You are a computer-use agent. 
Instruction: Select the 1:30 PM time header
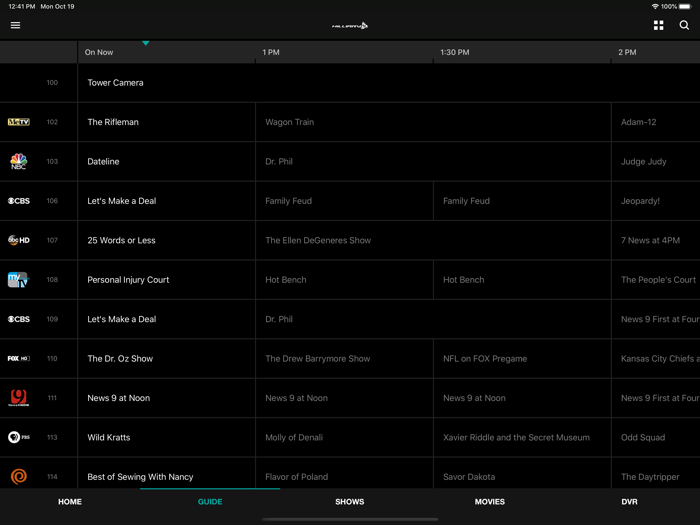point(454,52)
